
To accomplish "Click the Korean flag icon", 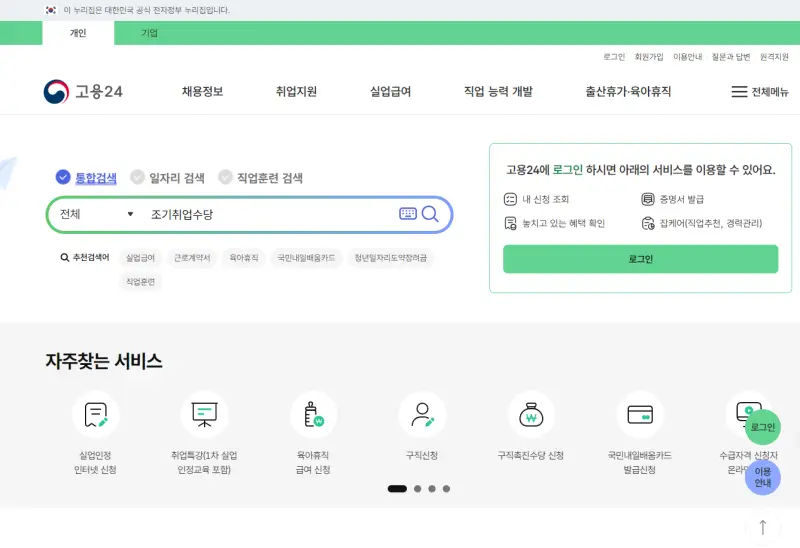I will coord(51,10).
